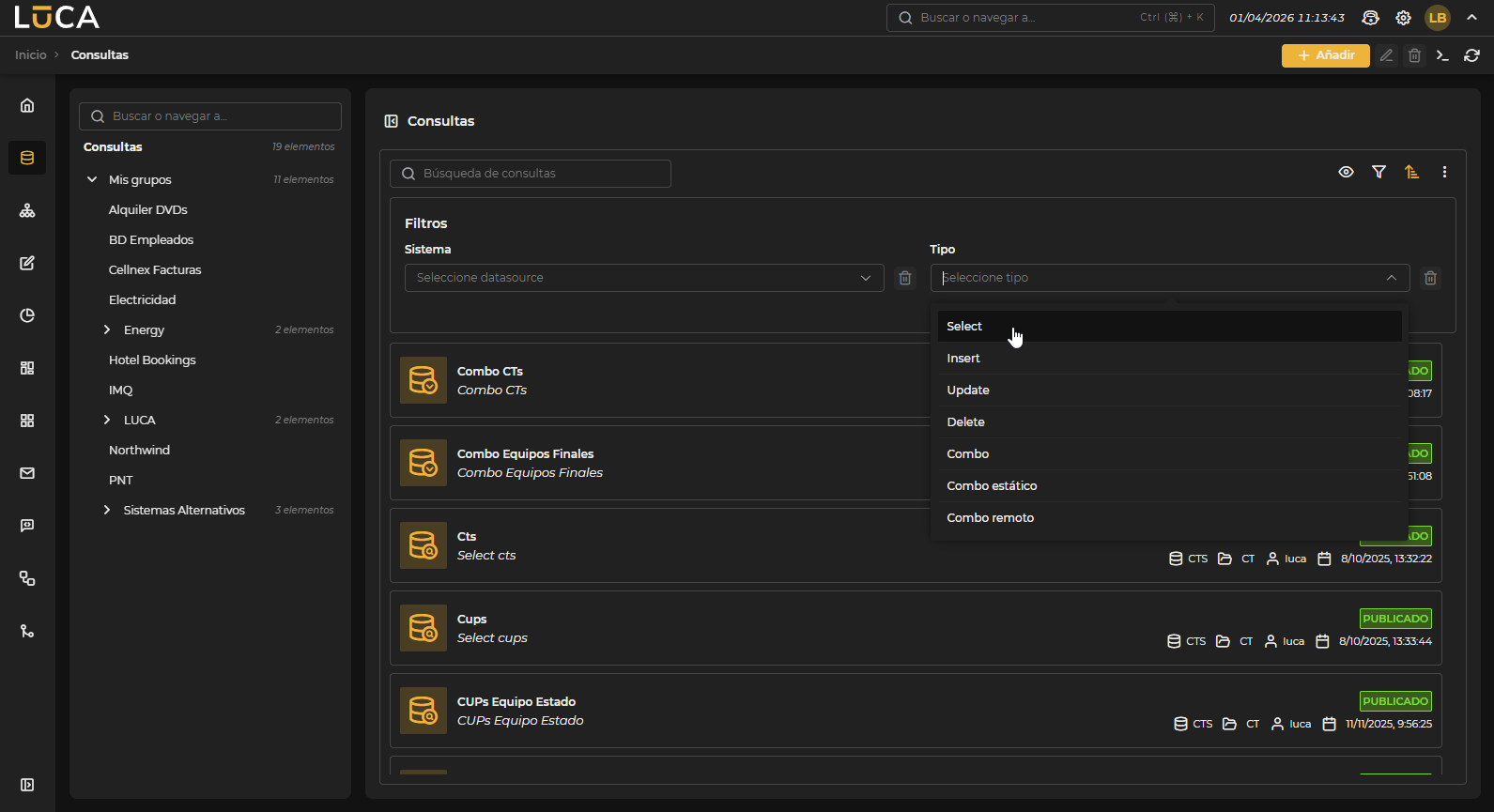
Task: Select Hotel Bookings in the tree
Action: (152, 360)
